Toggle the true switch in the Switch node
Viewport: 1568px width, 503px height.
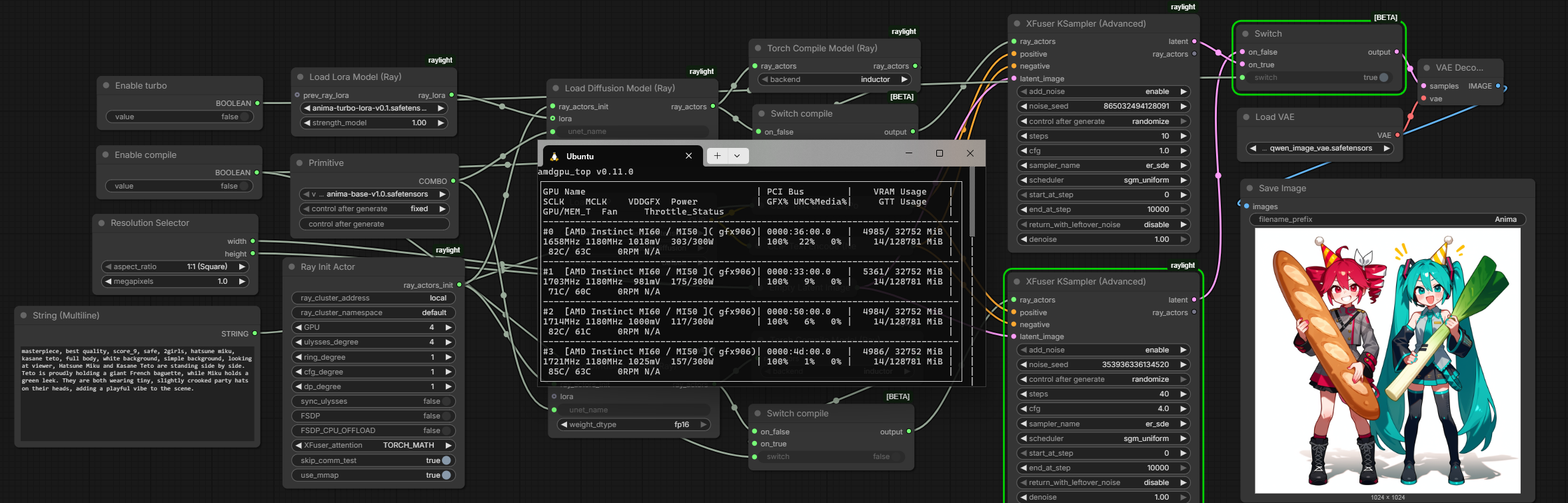click(x=1383, y=78)
